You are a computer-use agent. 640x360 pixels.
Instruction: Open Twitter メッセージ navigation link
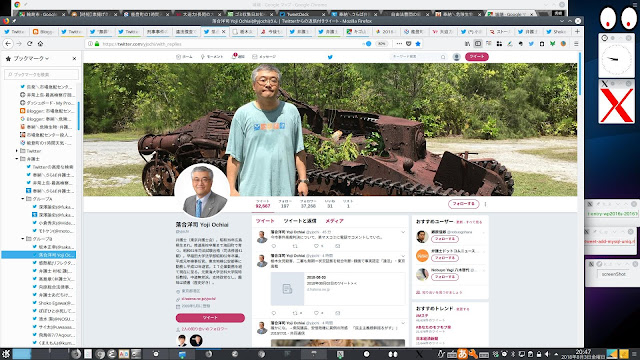pyautogui.click(x=264, y=57)
